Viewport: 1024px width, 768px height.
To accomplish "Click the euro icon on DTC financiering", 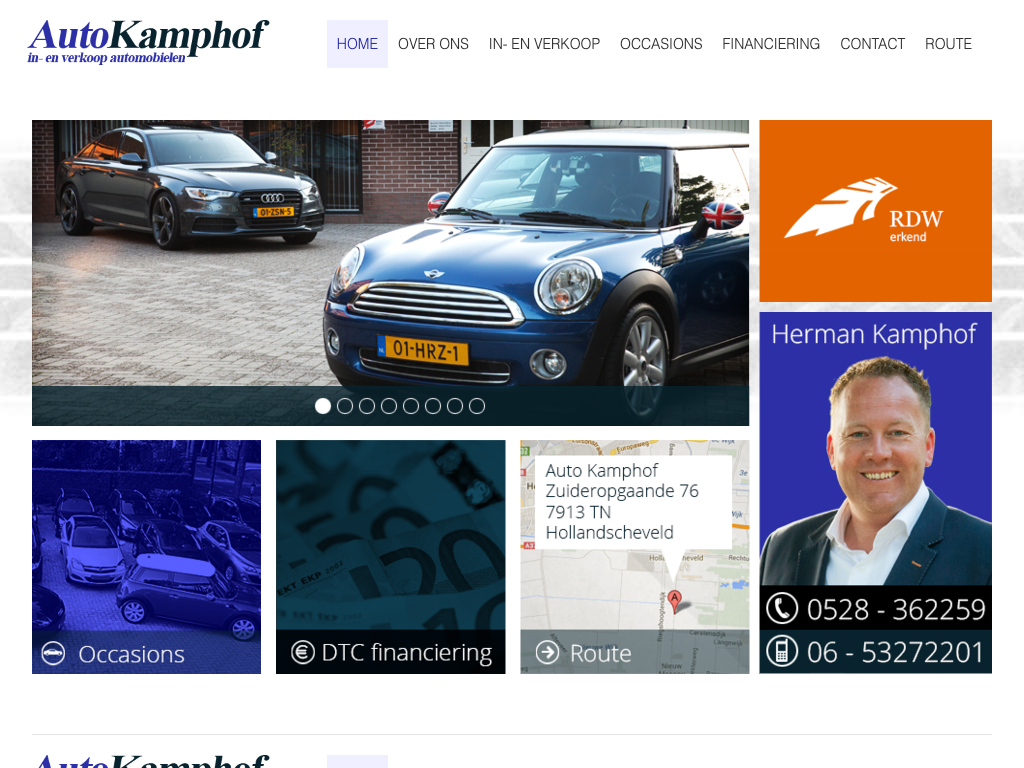I will (302, 652).
